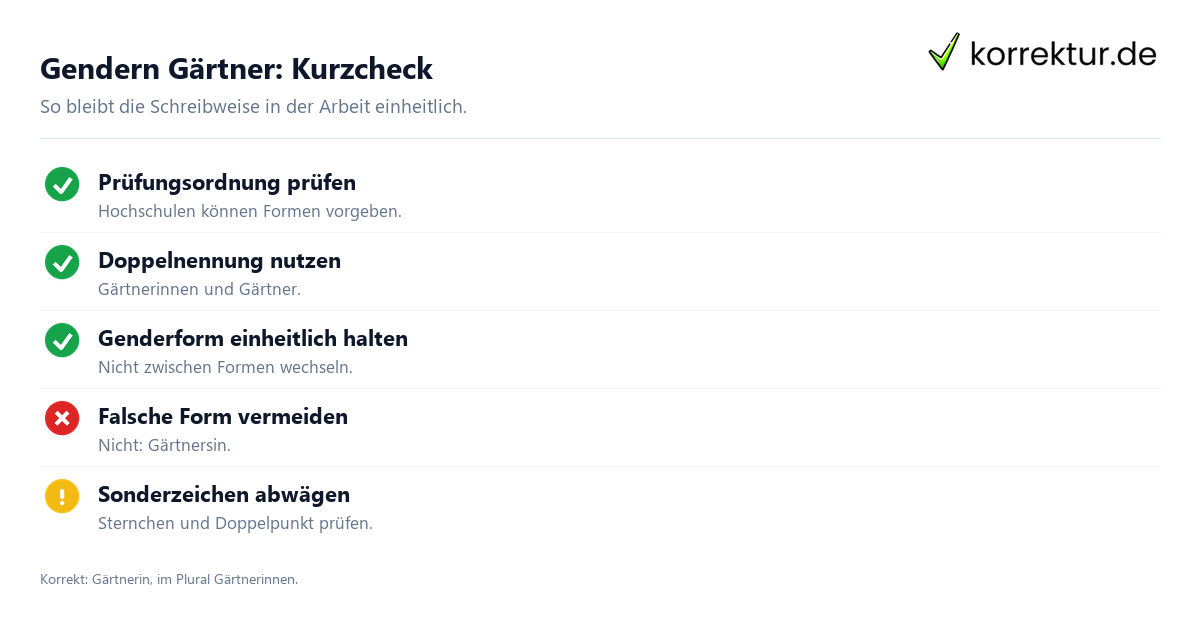
Task: Click the subtitle about einheitliche Schreibweise
Action: click(253, 106)
